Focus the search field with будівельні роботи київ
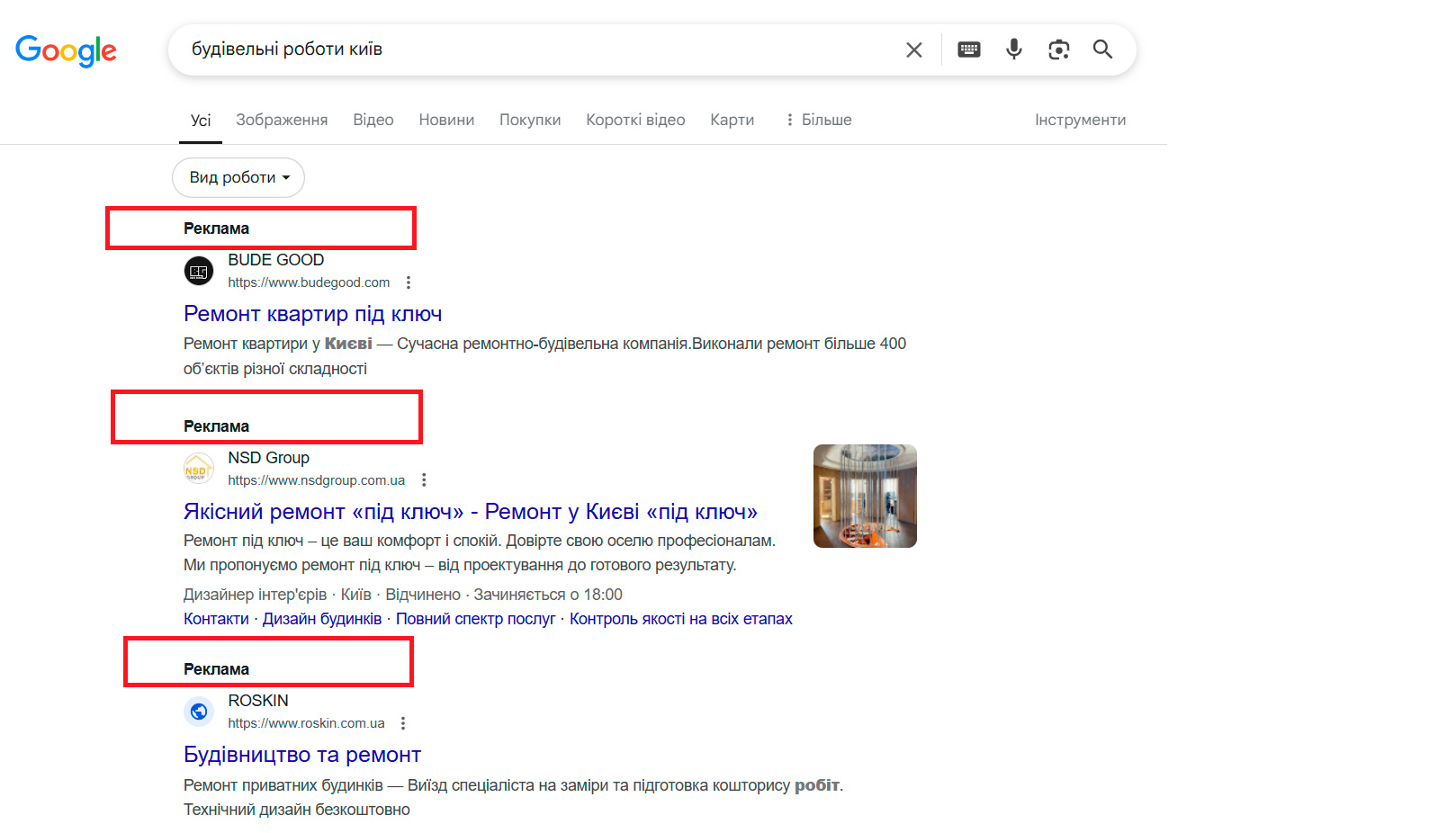The image size is (1456, 833). (x=540, y=49)
